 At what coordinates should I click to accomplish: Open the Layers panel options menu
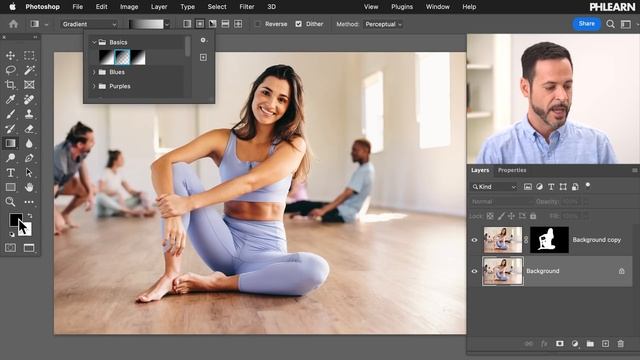point(635,170)
